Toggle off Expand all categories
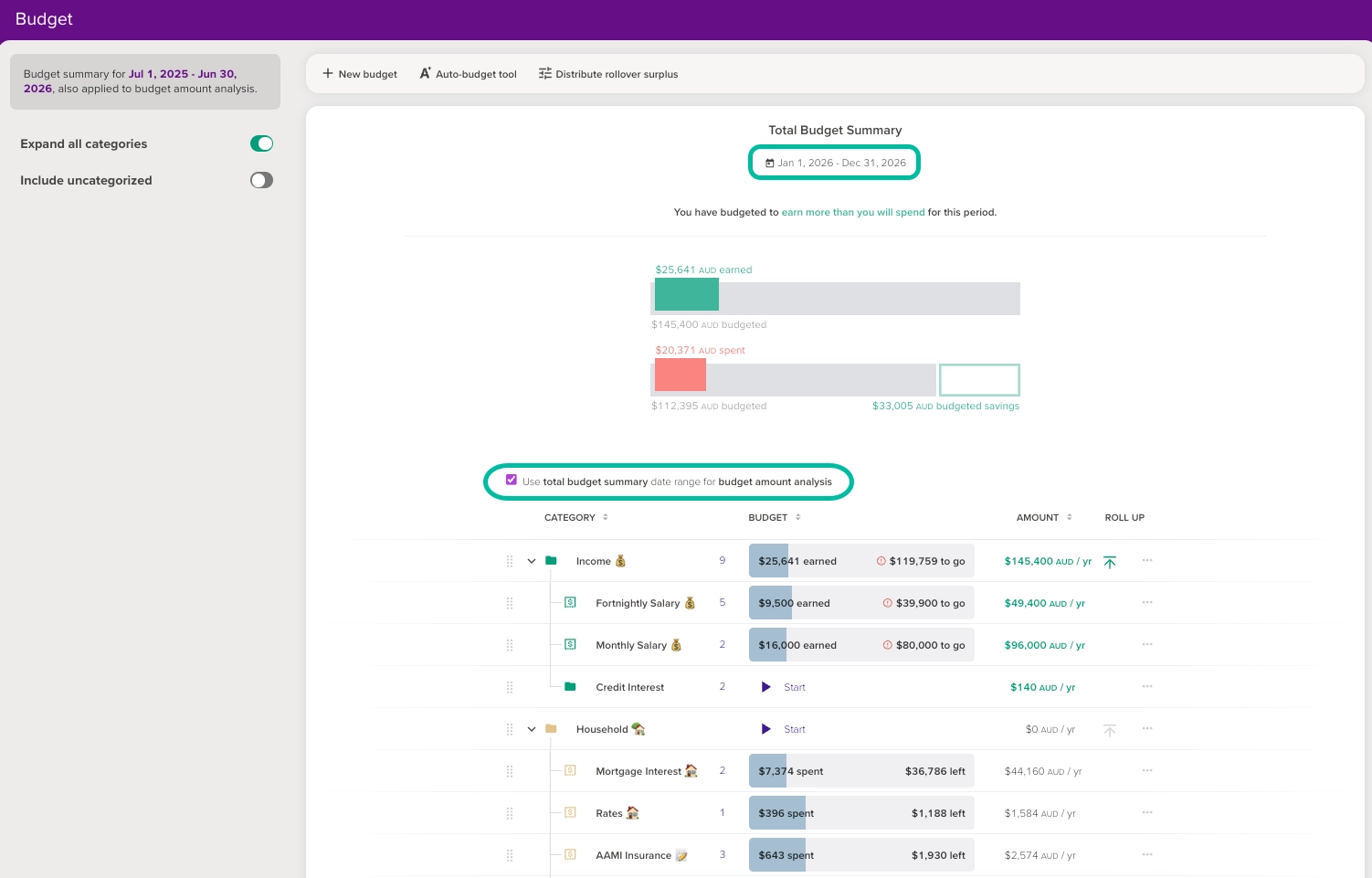The image size is (1372, 878). pos(261,143)
